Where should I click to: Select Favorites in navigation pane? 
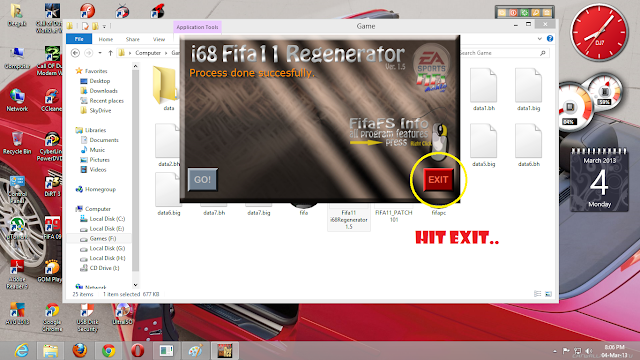(x=96, y=71)
